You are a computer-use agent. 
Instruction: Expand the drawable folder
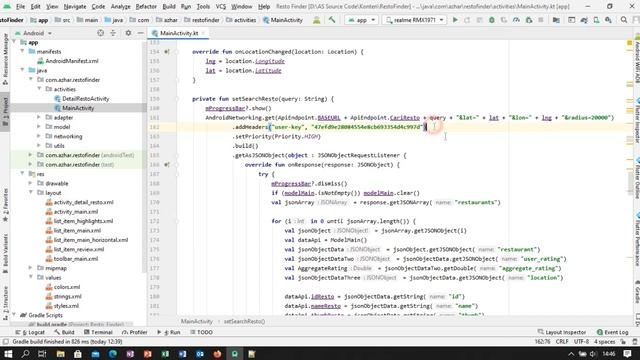(x=31, y=183)
